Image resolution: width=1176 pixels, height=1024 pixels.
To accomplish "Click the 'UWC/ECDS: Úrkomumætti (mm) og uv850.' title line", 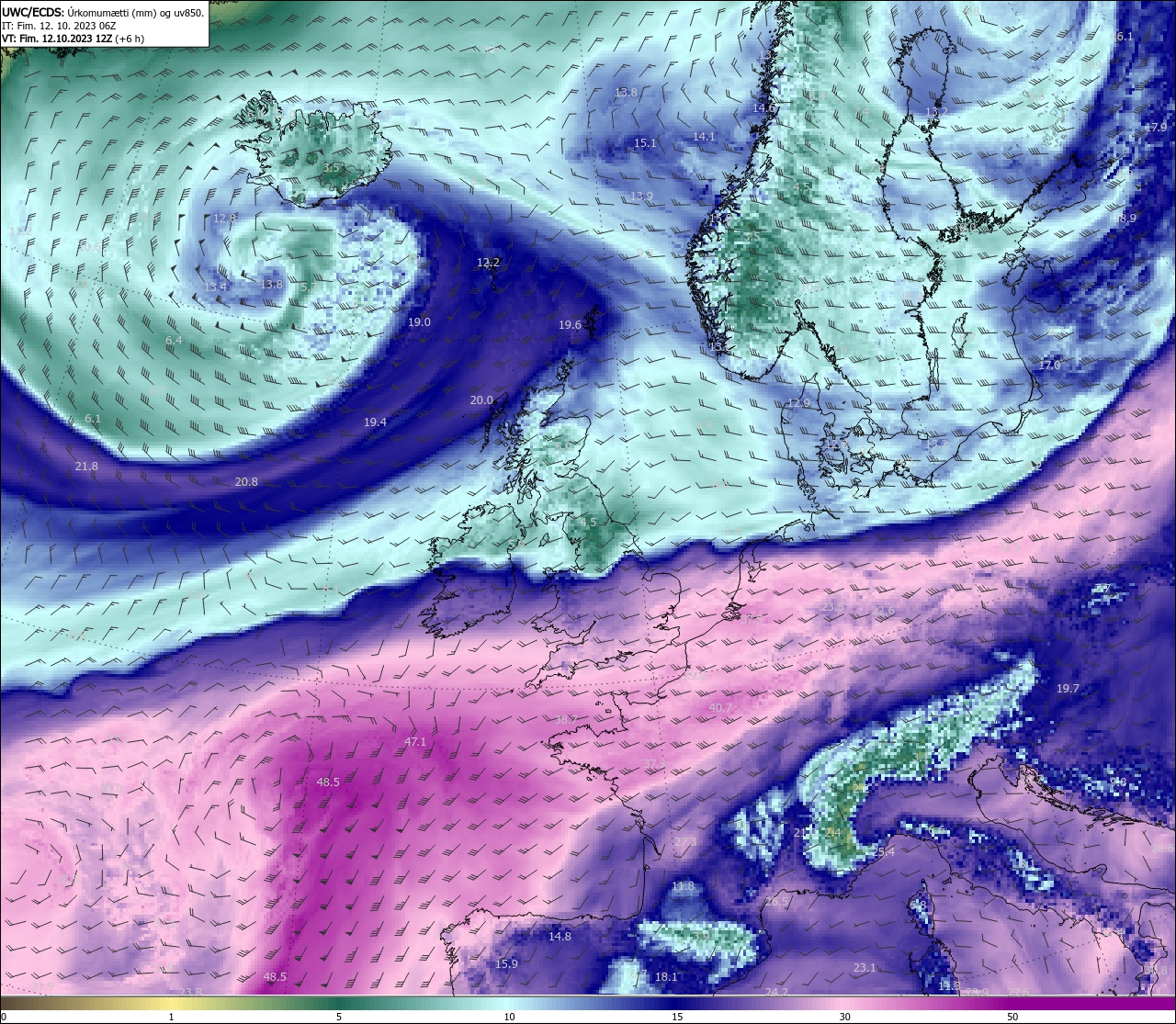I will click(103, 13).
